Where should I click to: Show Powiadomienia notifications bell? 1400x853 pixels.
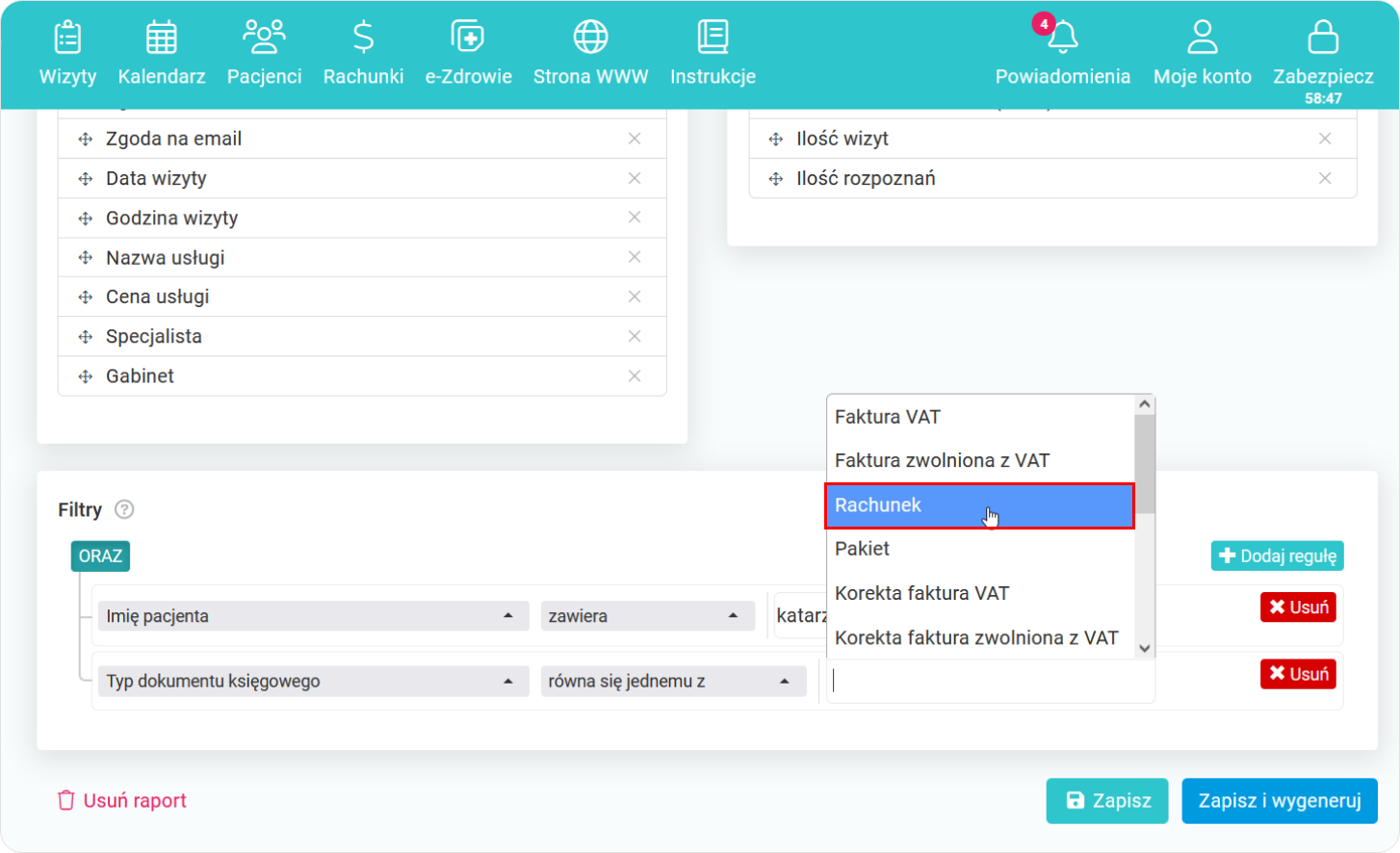click(x=1062, y=54)
